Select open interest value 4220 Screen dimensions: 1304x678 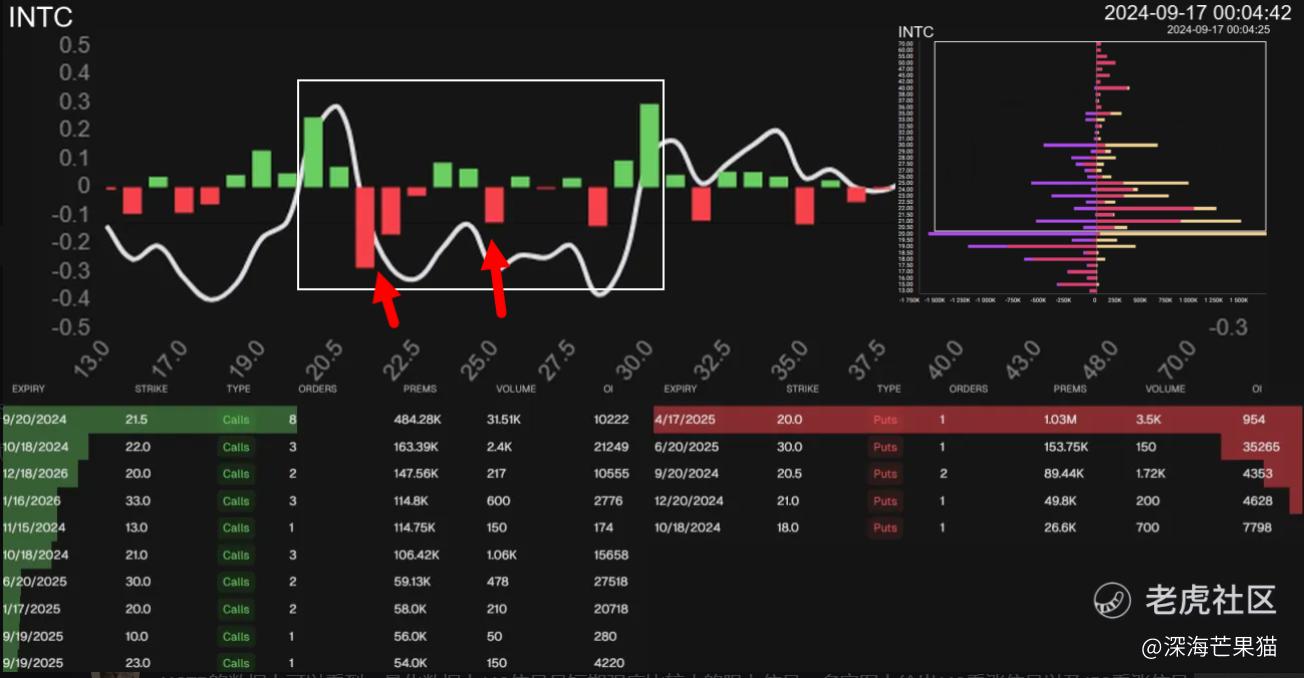pyautogui.click(x=608, y=663)
